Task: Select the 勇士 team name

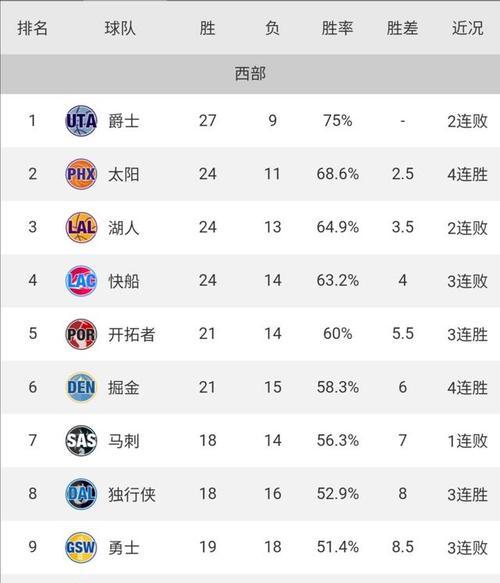Action: [124, 547]
